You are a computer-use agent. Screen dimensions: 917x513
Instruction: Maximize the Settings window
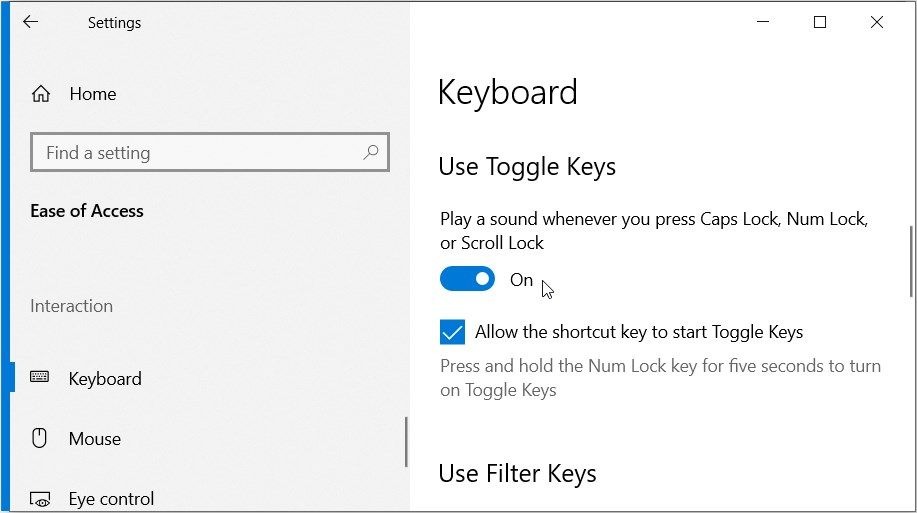(820, 22)
